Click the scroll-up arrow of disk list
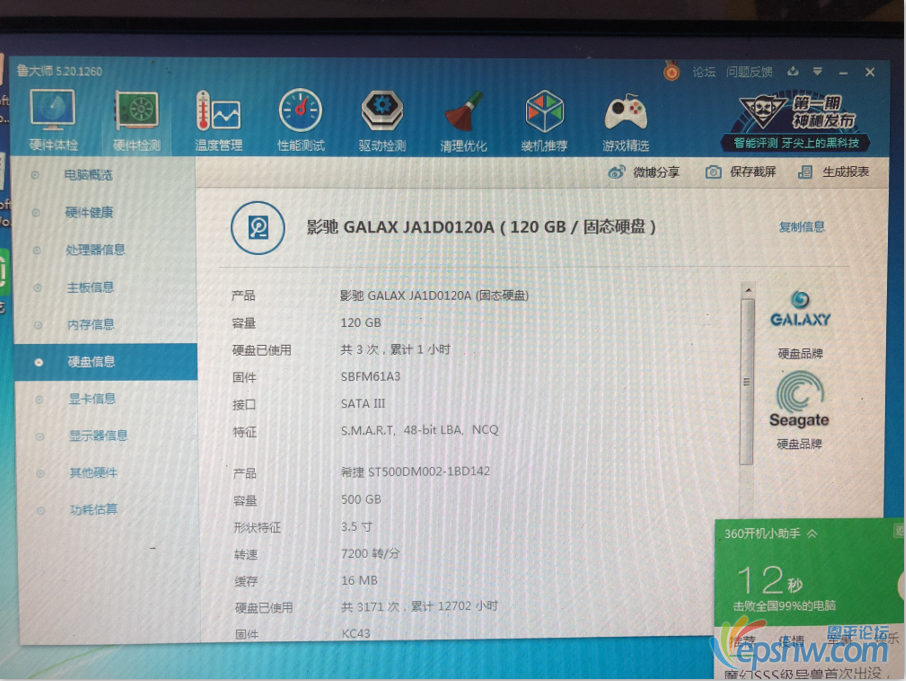This screenshot has height=681, width=906. pyautogui.click(x=748, y=290)
